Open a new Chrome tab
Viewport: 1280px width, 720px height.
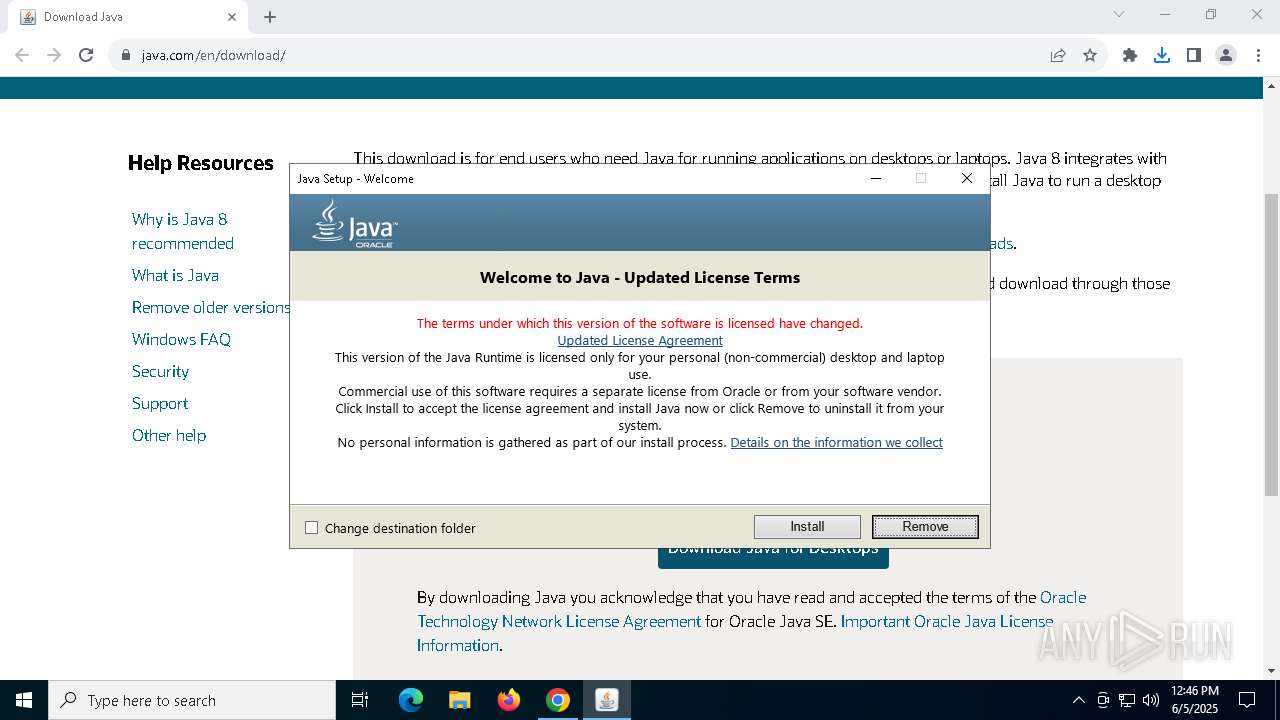tap(270, 17)
